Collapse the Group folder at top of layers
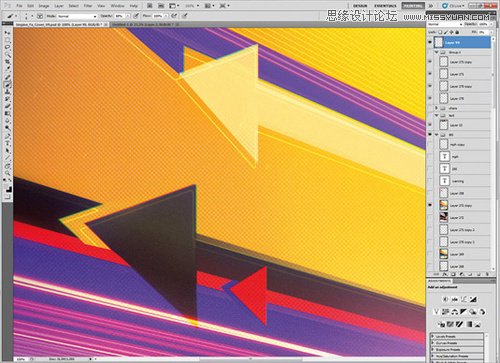500x363 pixels. [x=437, y=52]
